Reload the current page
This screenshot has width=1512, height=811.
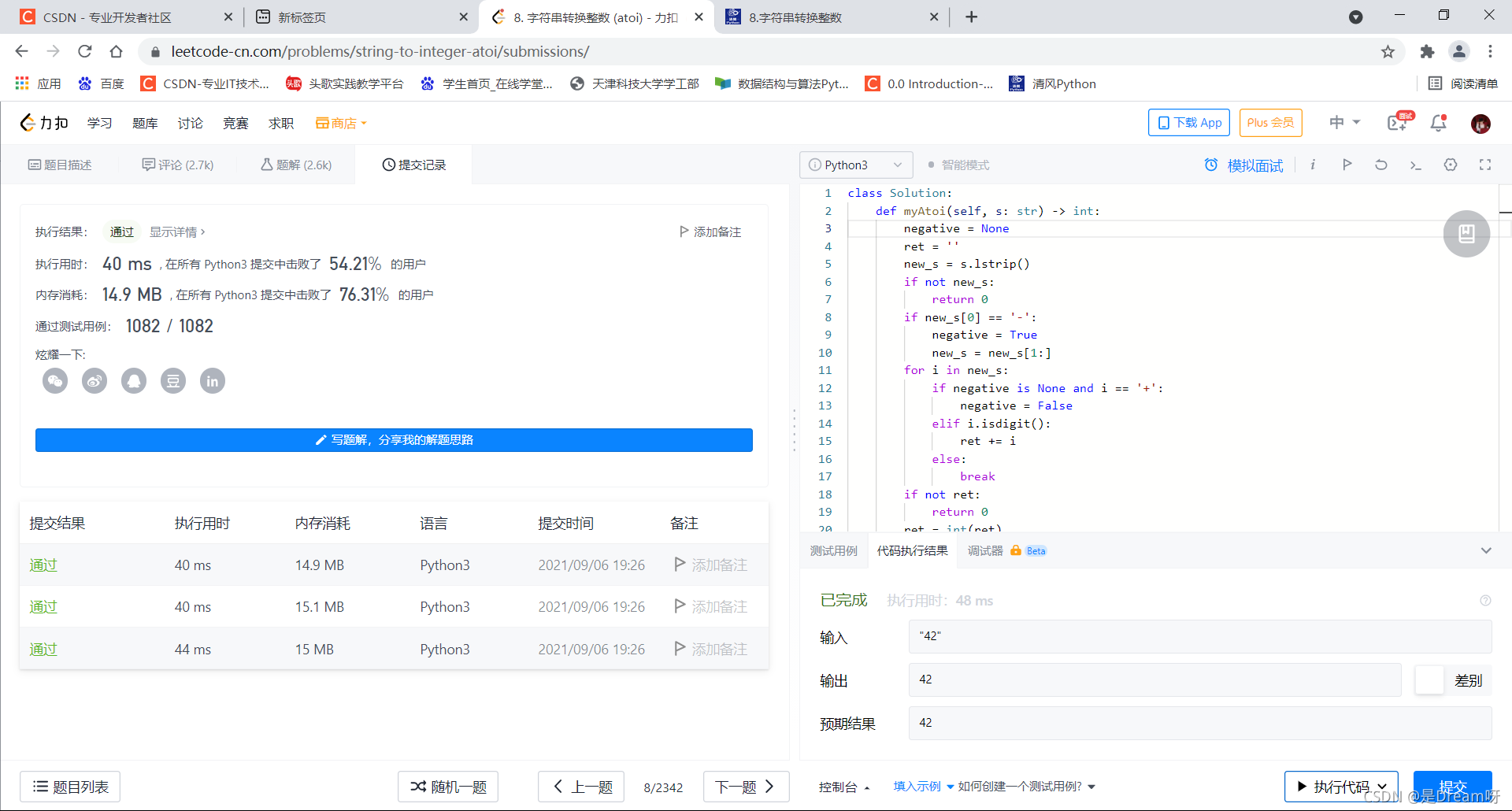pyautogui.click(x=84, y=51)
